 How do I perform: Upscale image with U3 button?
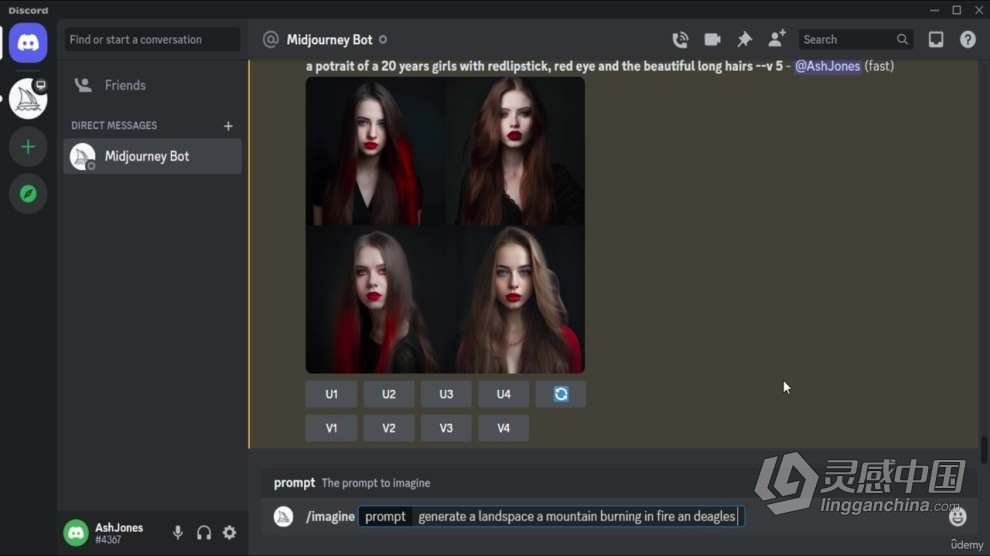click(446, 394)
